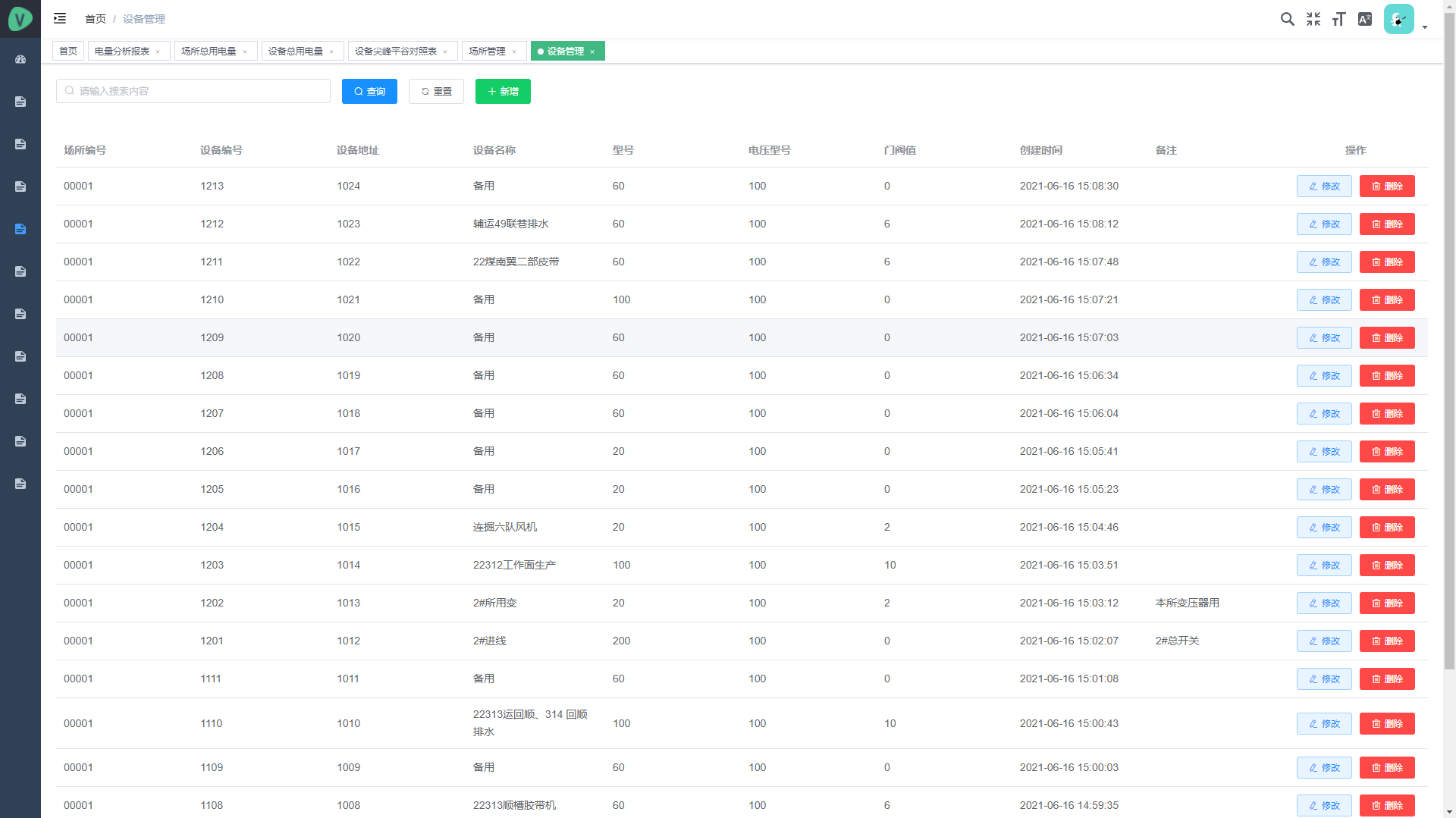Open the font size setting icon
The height and width of the screenshot is (818, 1456).
click(x=1338, y=19)
